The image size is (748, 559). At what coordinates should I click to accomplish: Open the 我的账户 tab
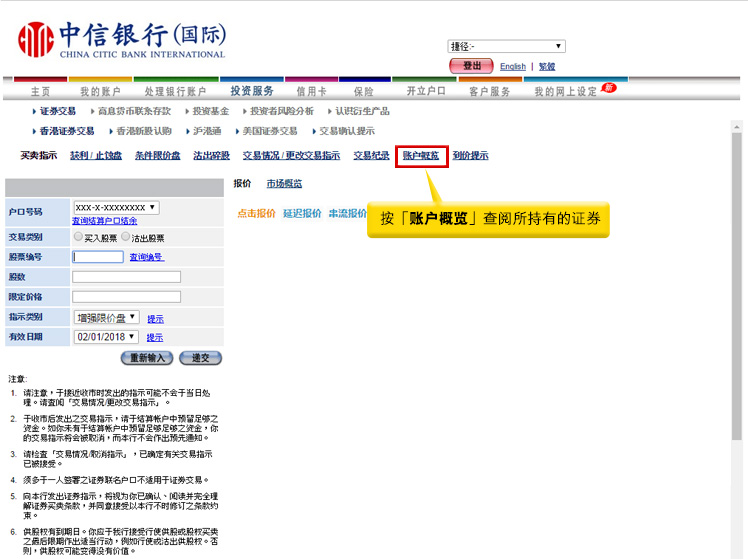100,91
